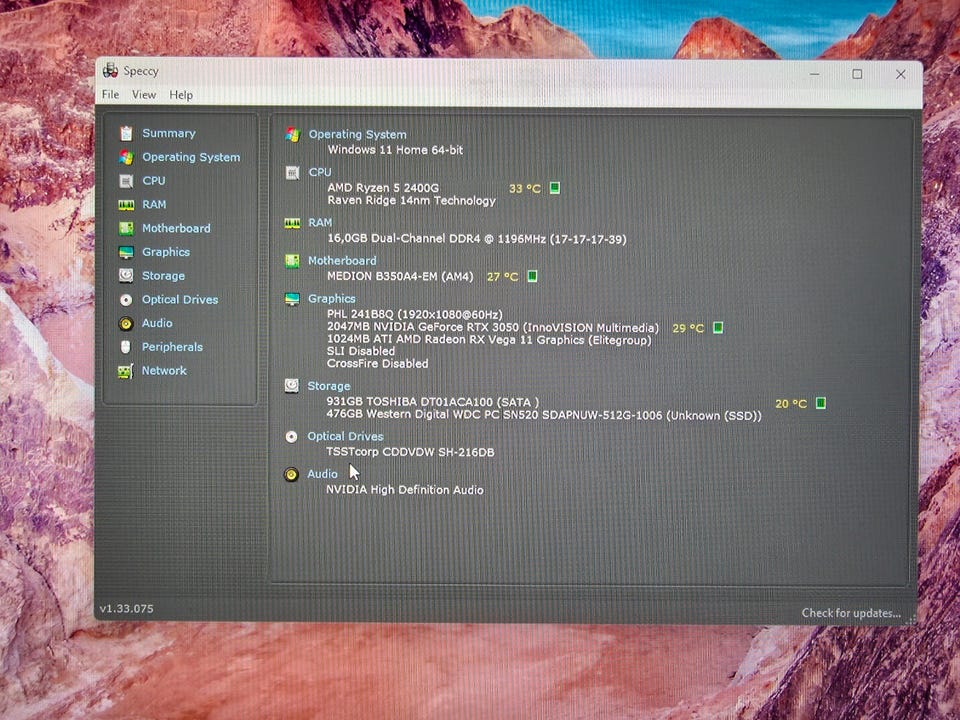Click the Speccy app icon in title bar
The height and width of the screenshot is (720, 960).
coord(111,71)
